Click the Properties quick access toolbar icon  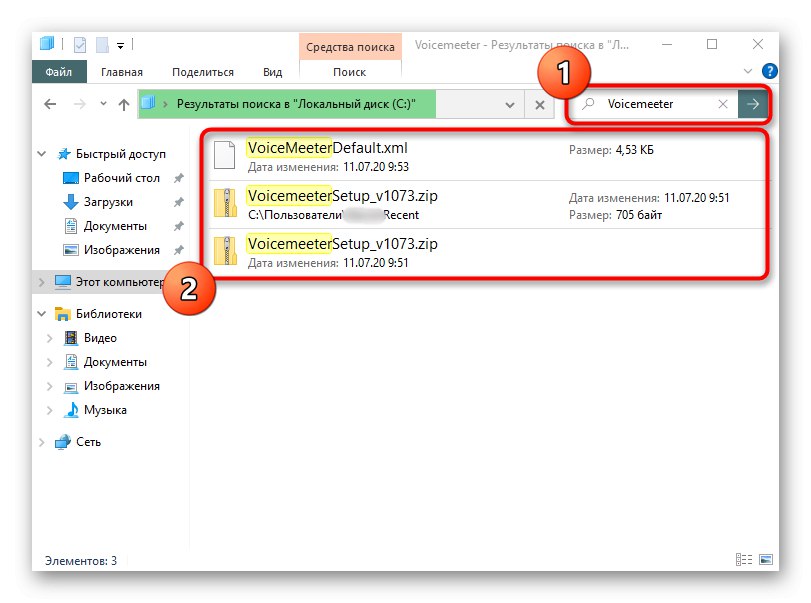pos(80,45)
